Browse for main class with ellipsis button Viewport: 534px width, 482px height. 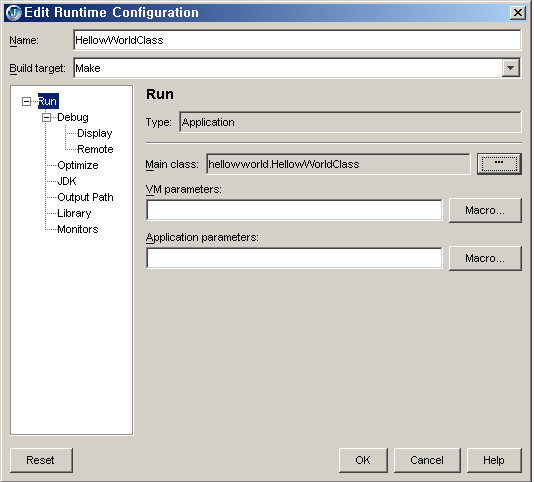tap(499, 164)
